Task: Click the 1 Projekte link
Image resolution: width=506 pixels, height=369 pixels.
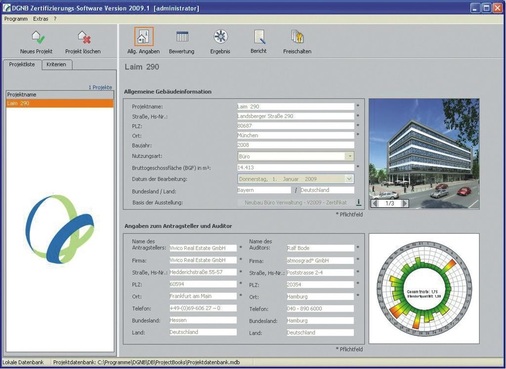Action: point(100,87)
